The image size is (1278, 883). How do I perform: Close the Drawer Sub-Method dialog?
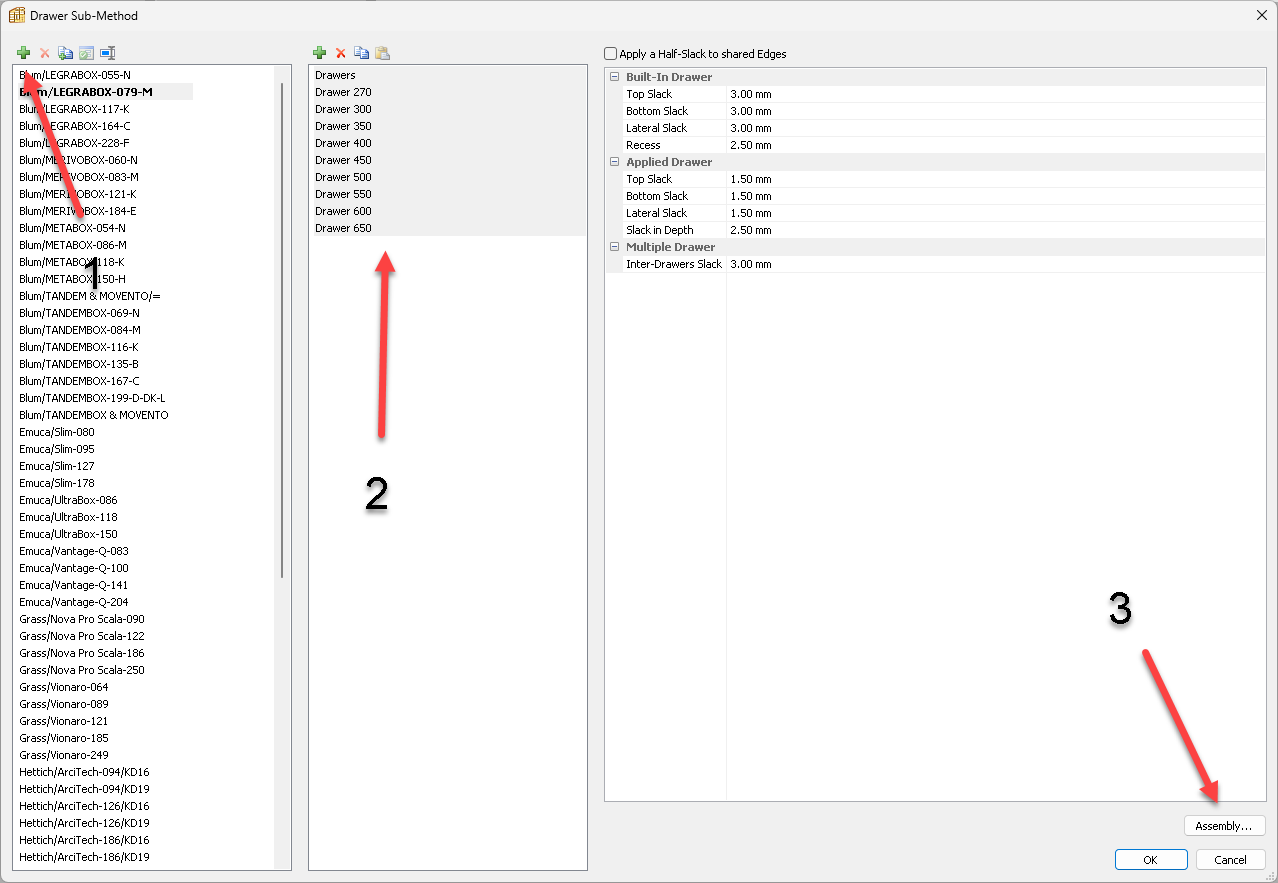point(1260,15)
